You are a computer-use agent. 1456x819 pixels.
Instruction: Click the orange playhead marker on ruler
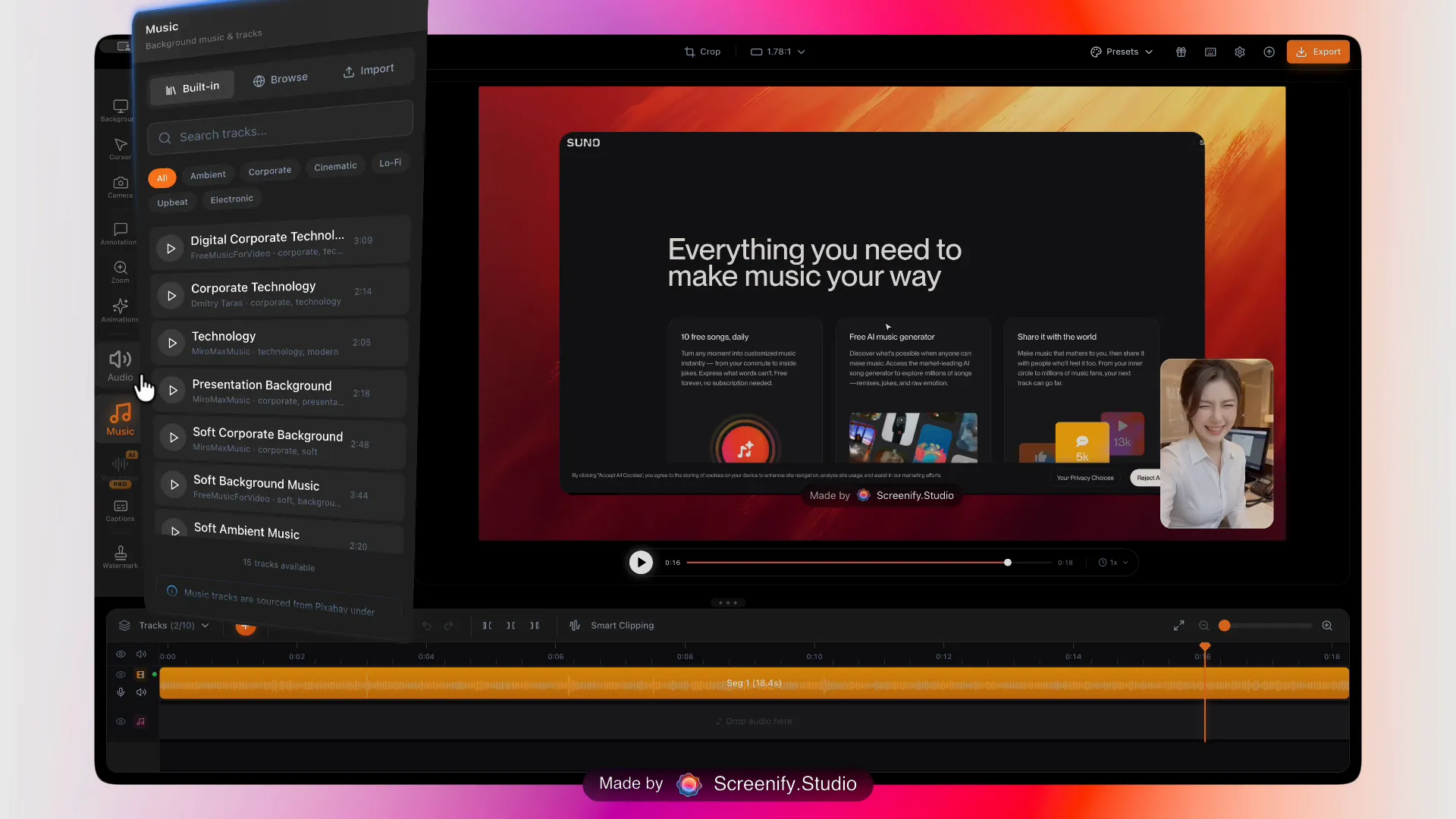[x=1204, y=646]
